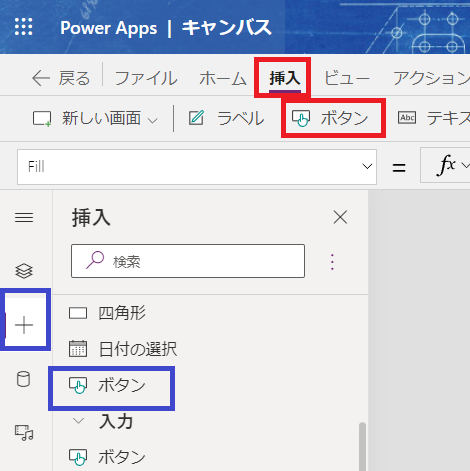Select 日付の選択 in the insert list

pos(123,349)
